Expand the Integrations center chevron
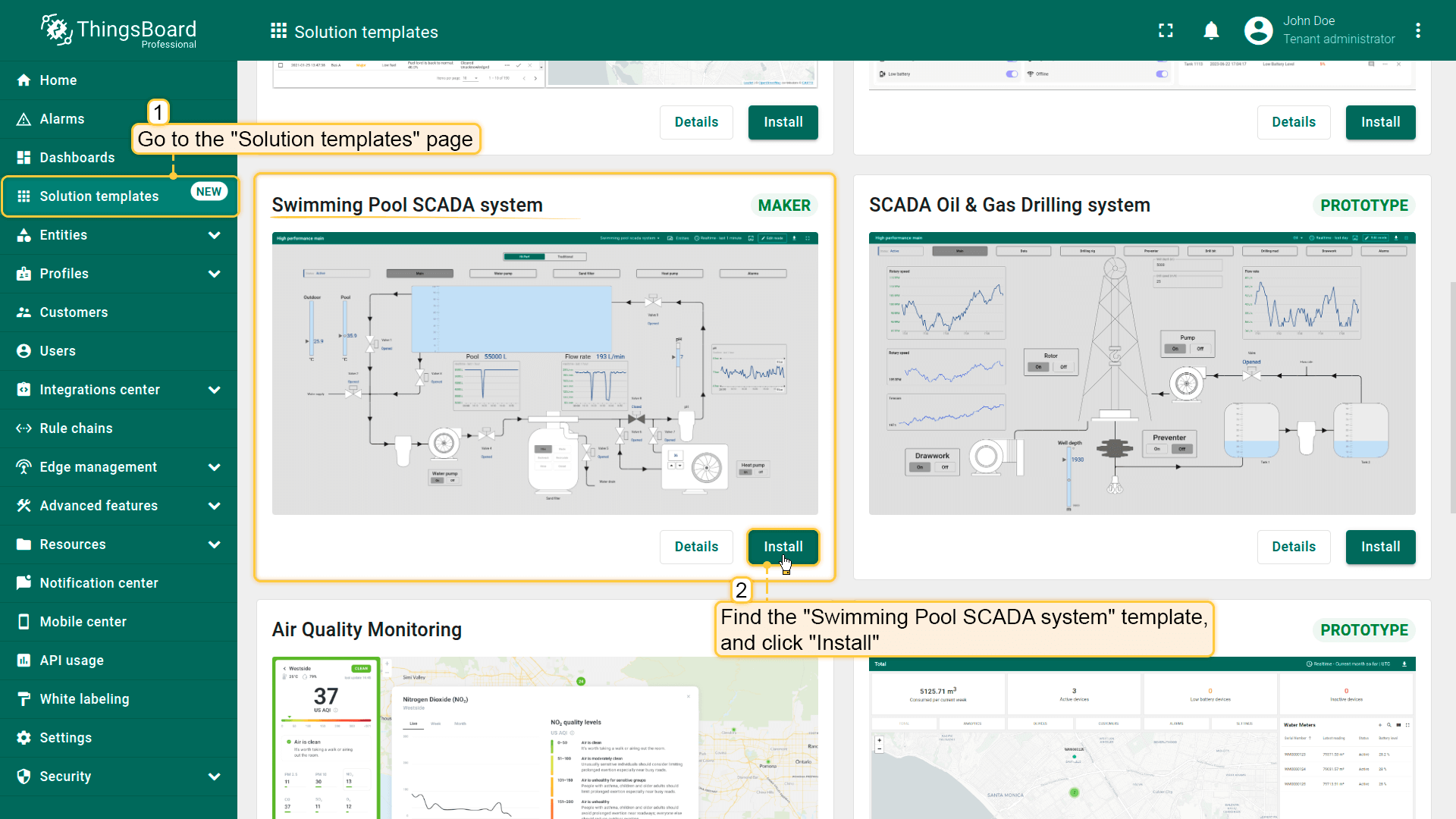This screenshot has height=819, width=1456. coord(215,390)
